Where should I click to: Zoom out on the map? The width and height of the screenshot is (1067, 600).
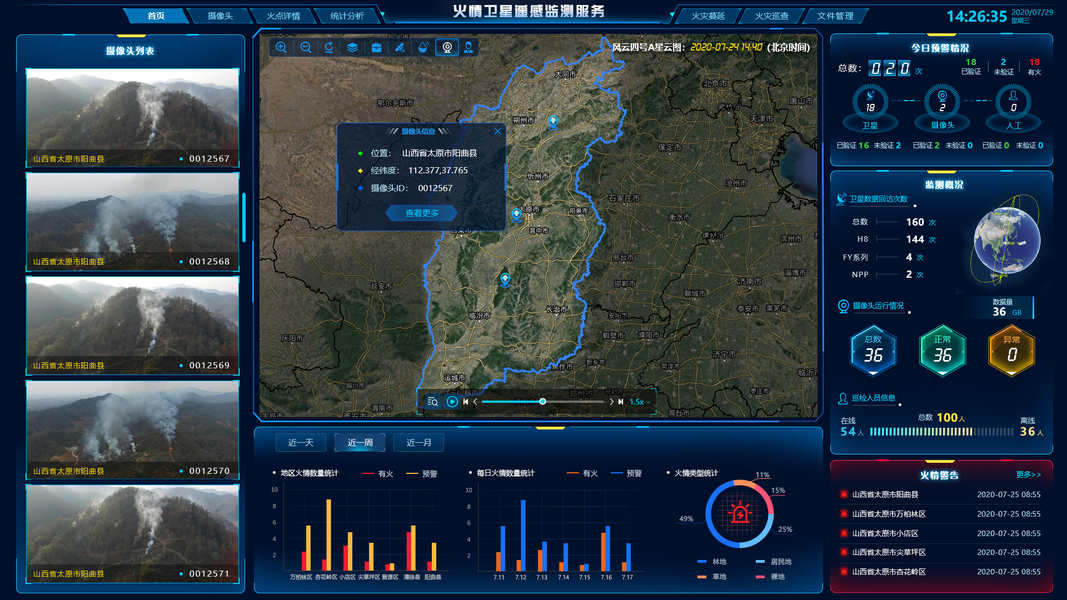[306, 47]
